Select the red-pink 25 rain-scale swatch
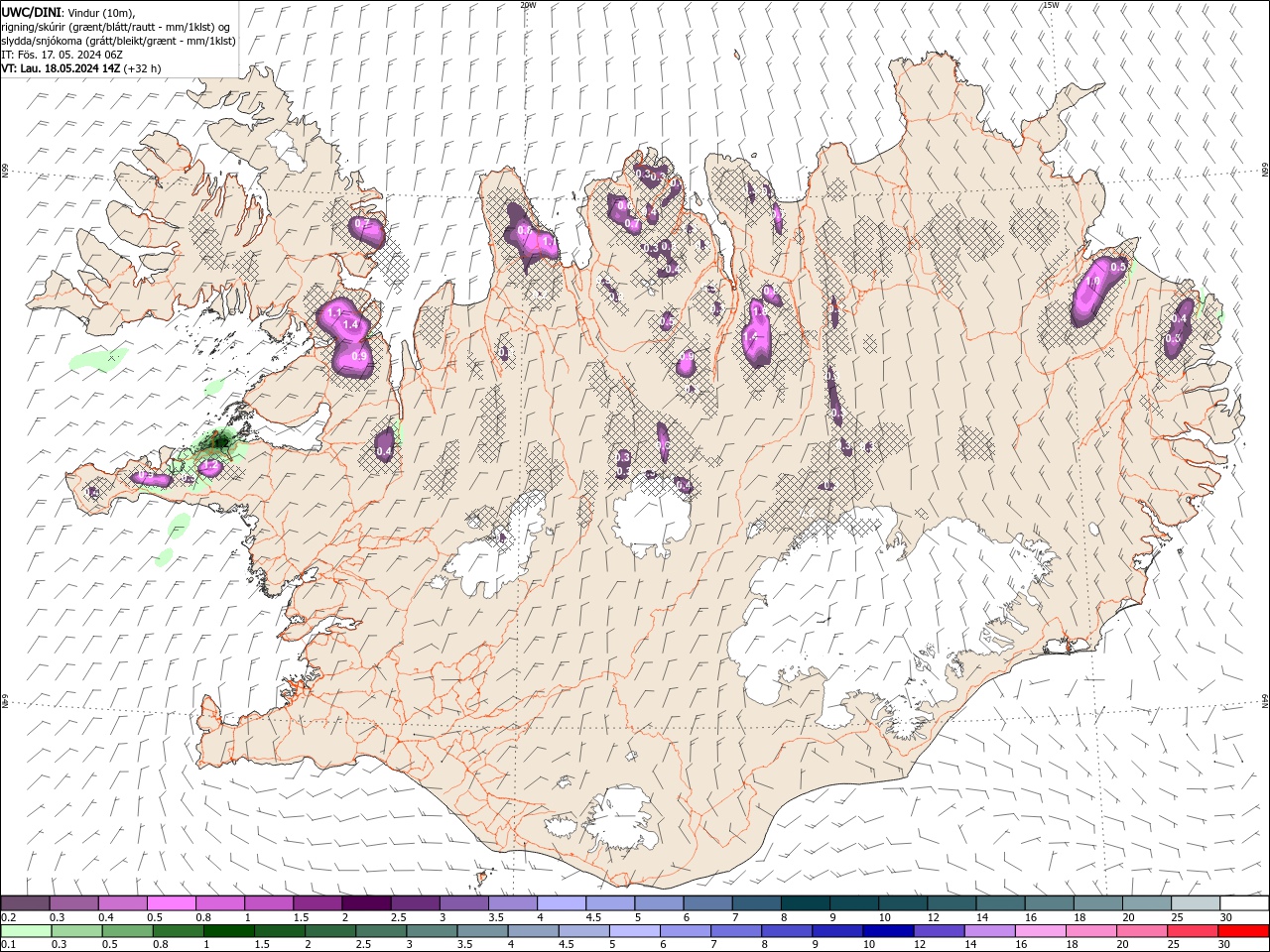The width and height of the screenshot is (1270, 952). coord(1193,931)
